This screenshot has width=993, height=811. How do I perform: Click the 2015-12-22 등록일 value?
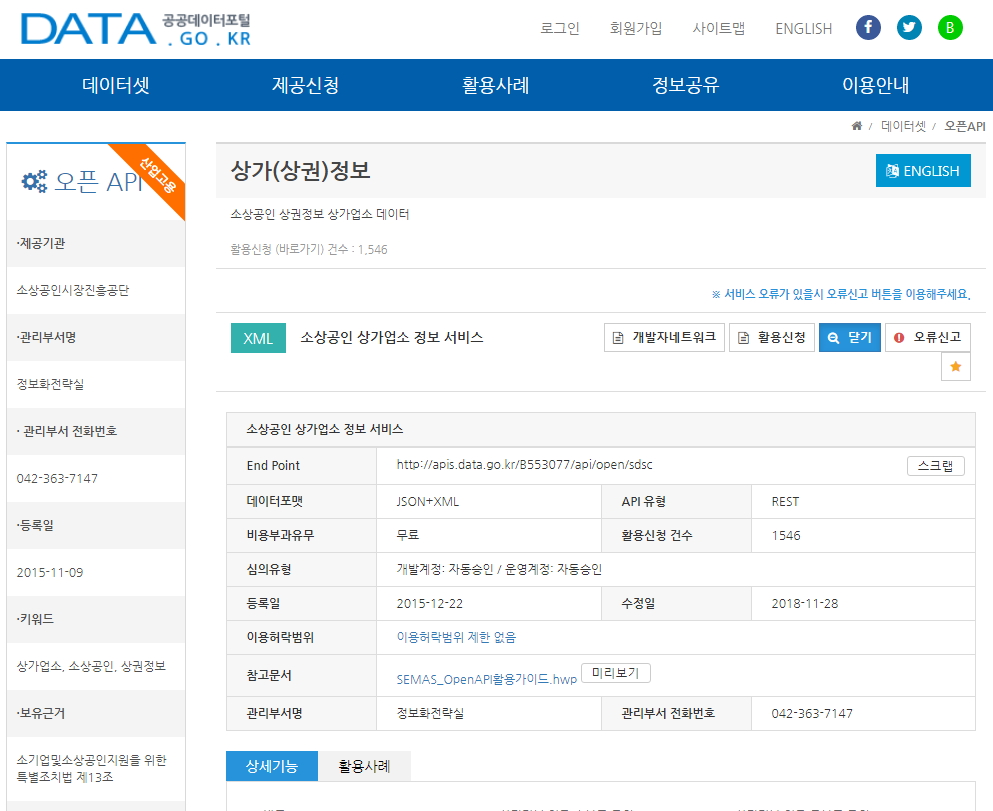(429, 603)
